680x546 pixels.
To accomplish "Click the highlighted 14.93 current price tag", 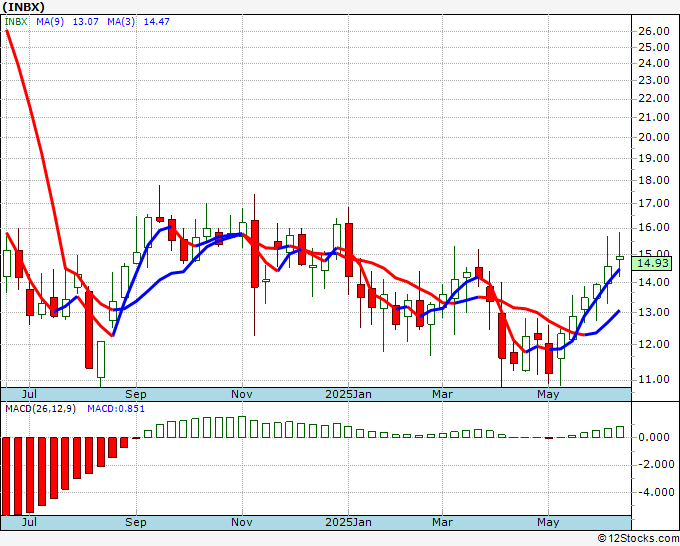I will coord(653,263).
